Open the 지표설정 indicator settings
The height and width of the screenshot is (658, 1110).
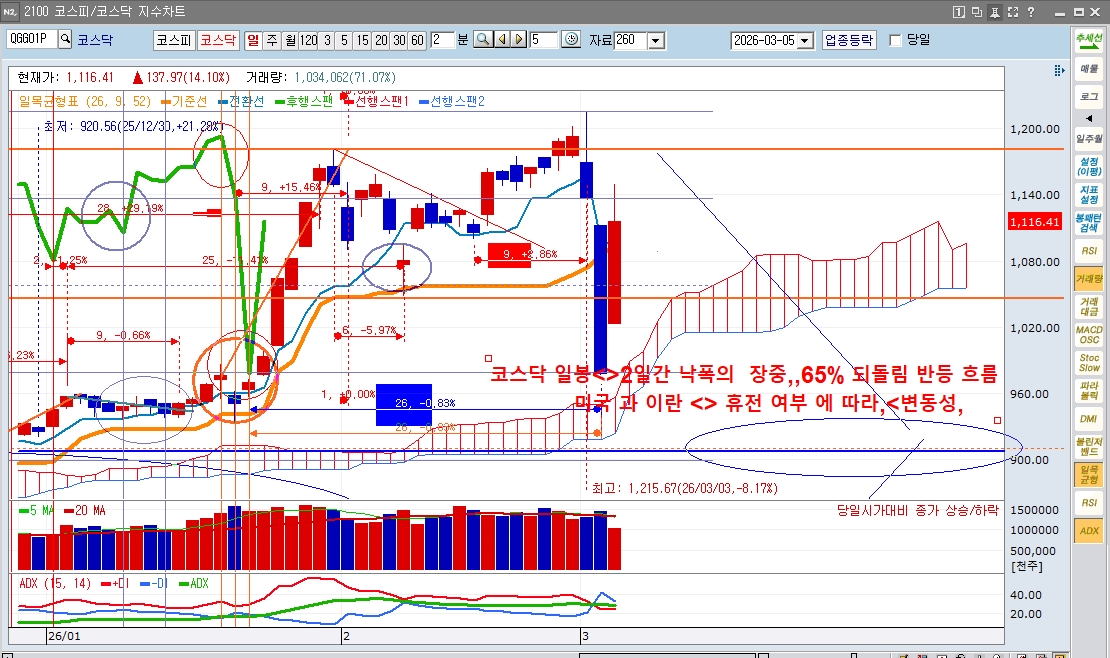coord(1089,194)
